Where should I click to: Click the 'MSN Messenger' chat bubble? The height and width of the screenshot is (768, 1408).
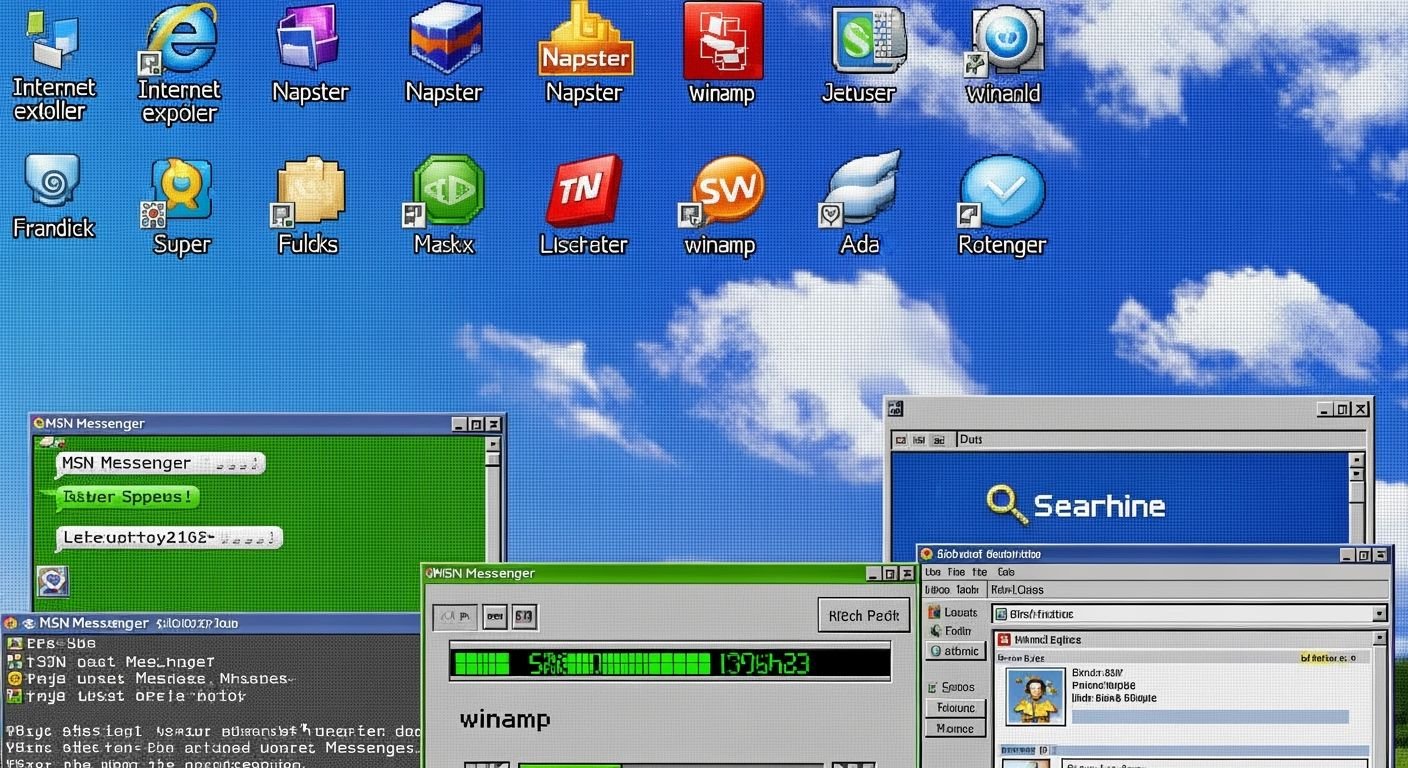160,463
